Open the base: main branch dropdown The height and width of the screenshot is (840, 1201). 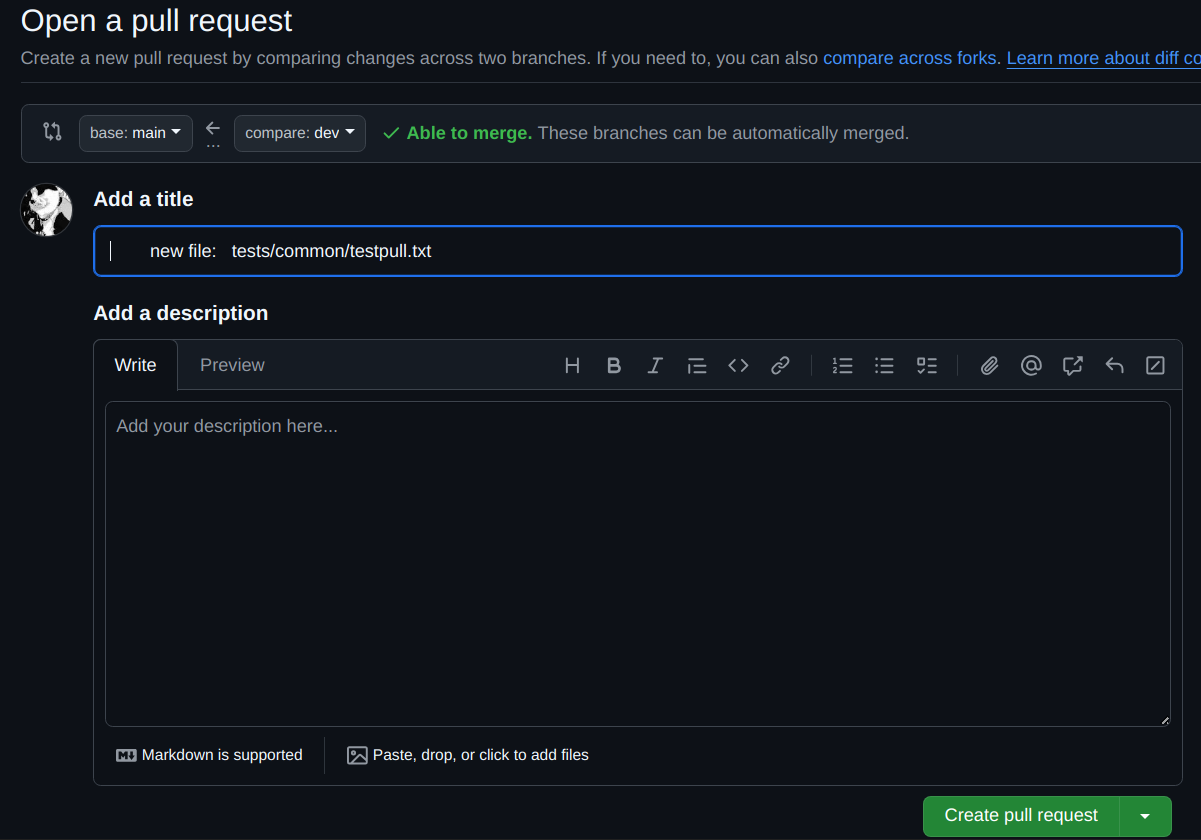point(135,132)
